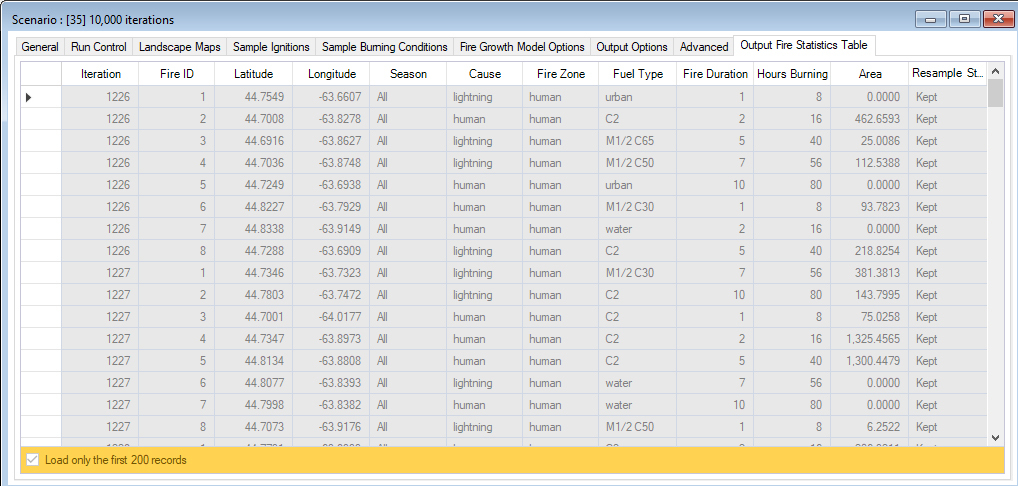Open the Landscape Maps tab
This screenshot has width=1018, height=486.
click(180, 47)
